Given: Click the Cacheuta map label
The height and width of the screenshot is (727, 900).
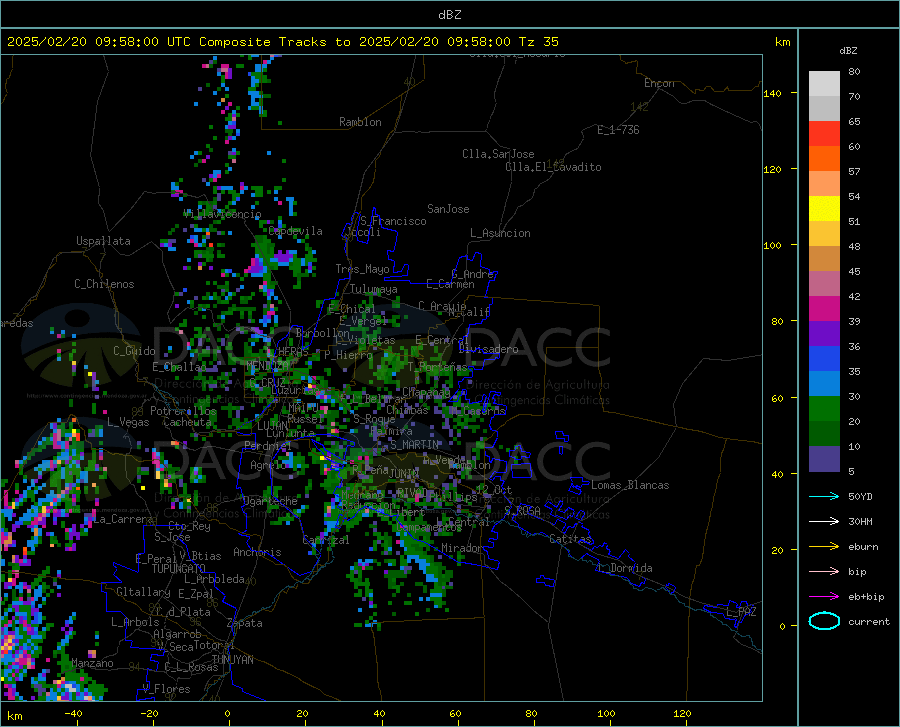Looking at the screenshot, I should click(x=187, y=422).
